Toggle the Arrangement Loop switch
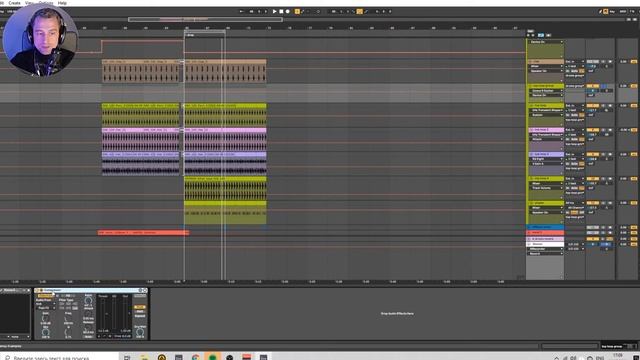 360,11
